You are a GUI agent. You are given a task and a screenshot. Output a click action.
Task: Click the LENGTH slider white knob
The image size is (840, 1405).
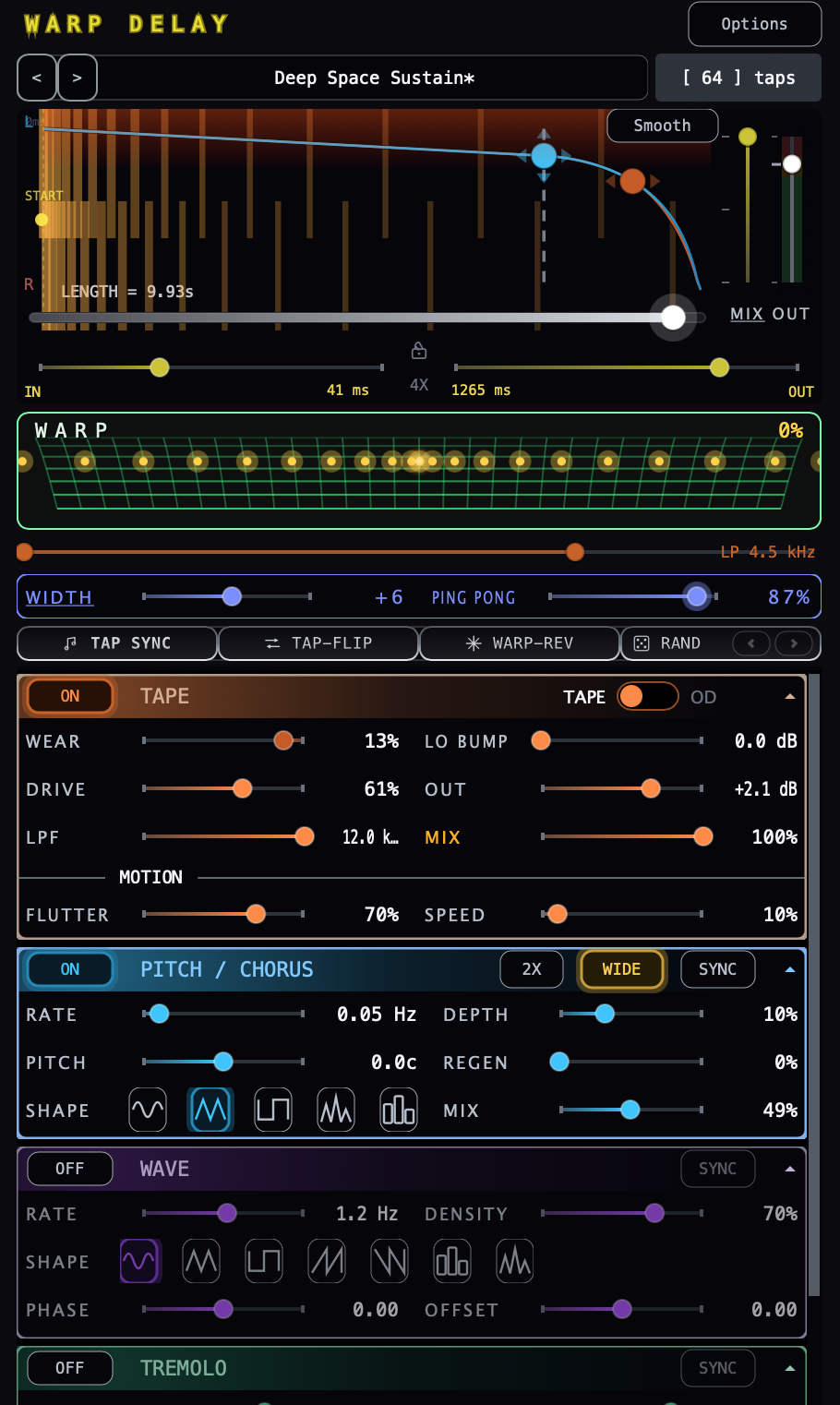(673, 318)
